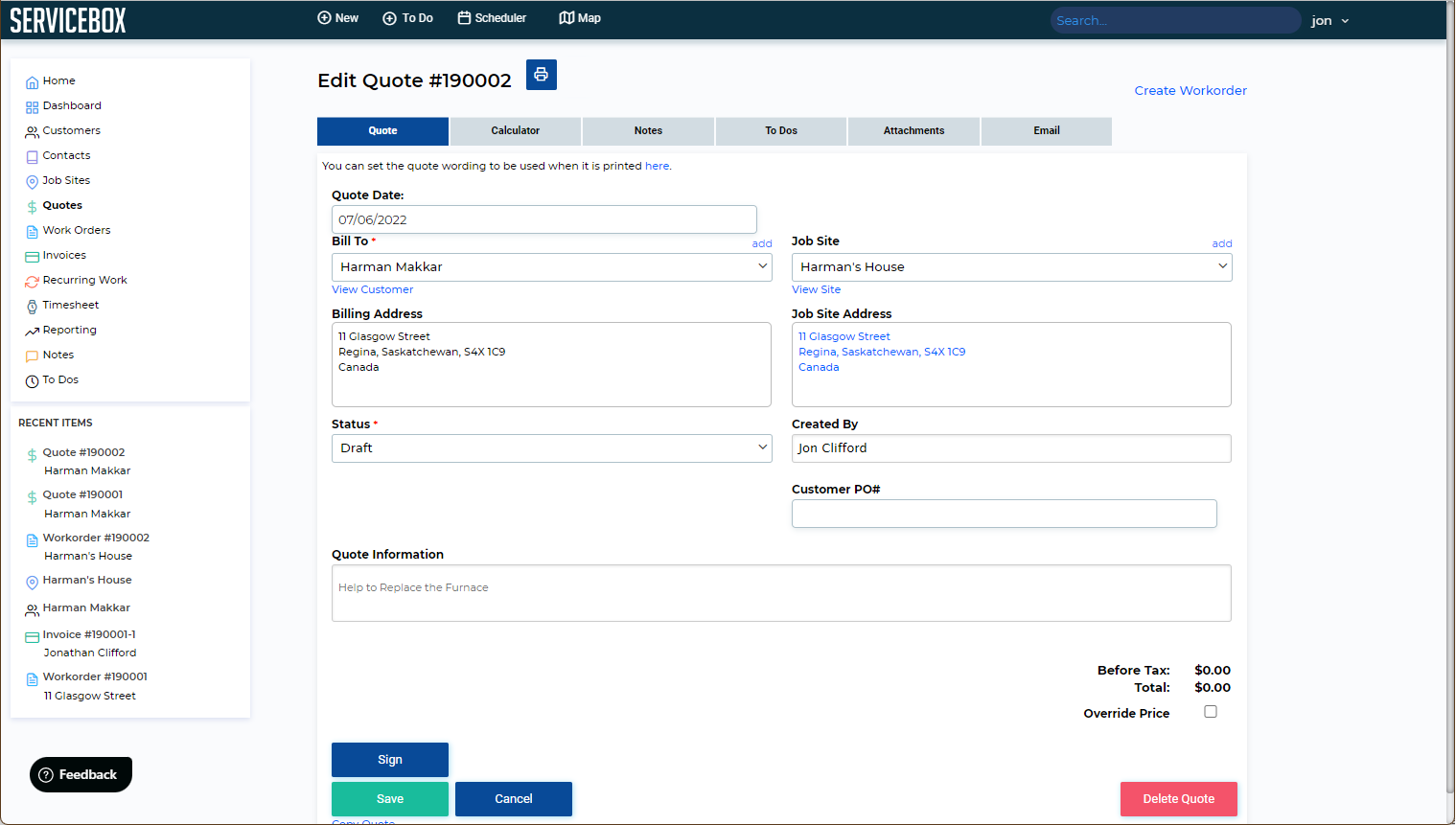
Task: Open recent item Workorder #190001
Action: point(95,677)
